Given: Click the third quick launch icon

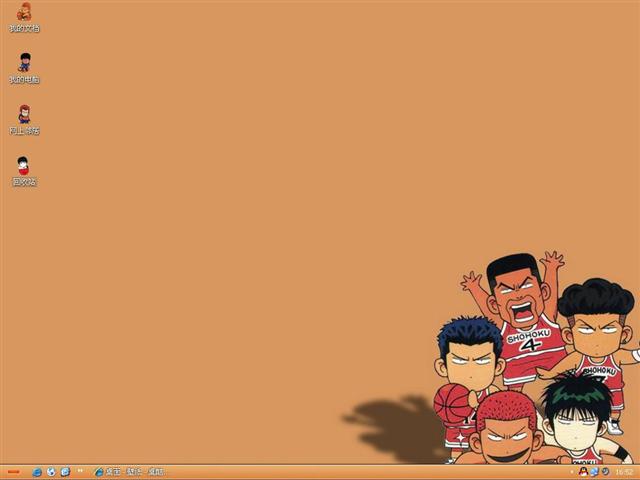Looking at the screenshot, I should coord(65,472).
